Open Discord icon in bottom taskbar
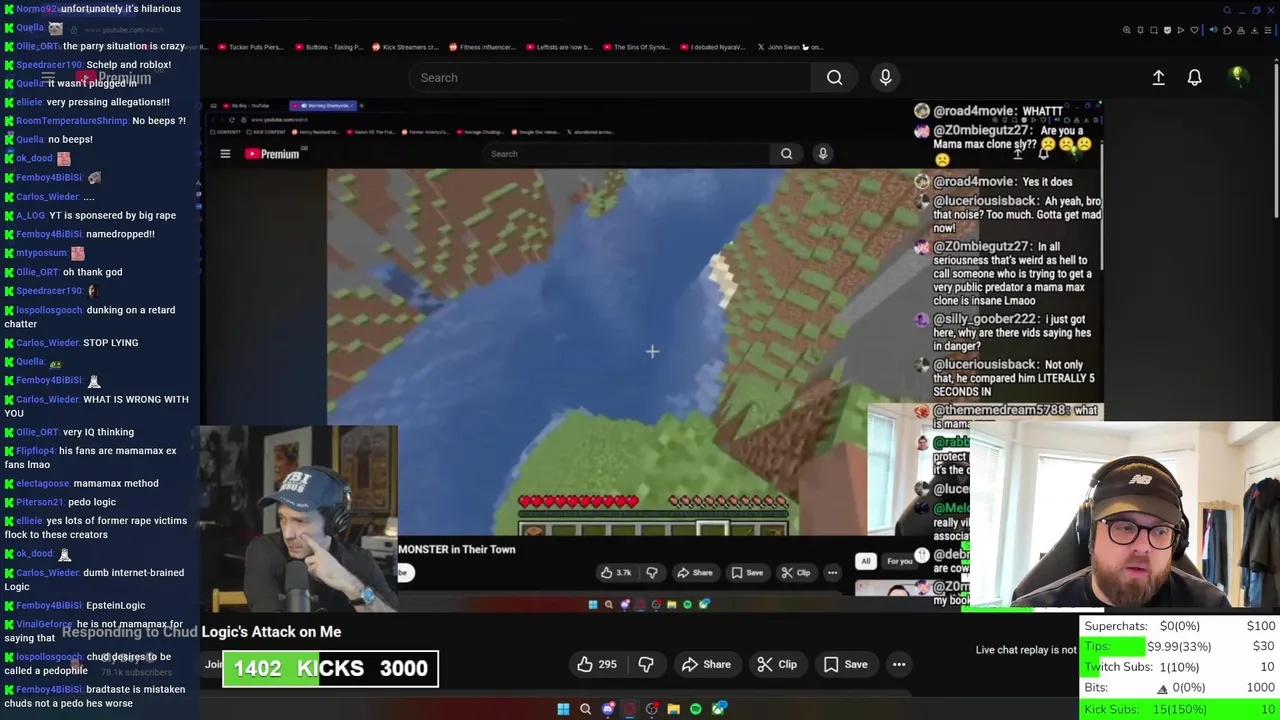1280x720 pixels. pyautogui.click(x=607, y=709)
